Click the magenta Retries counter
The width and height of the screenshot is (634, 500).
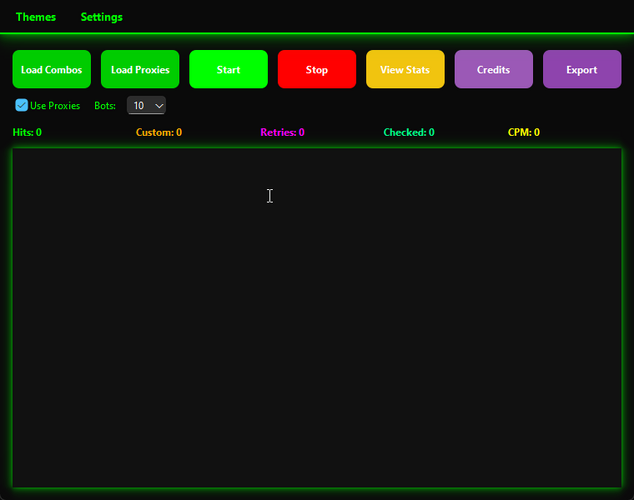282,132
